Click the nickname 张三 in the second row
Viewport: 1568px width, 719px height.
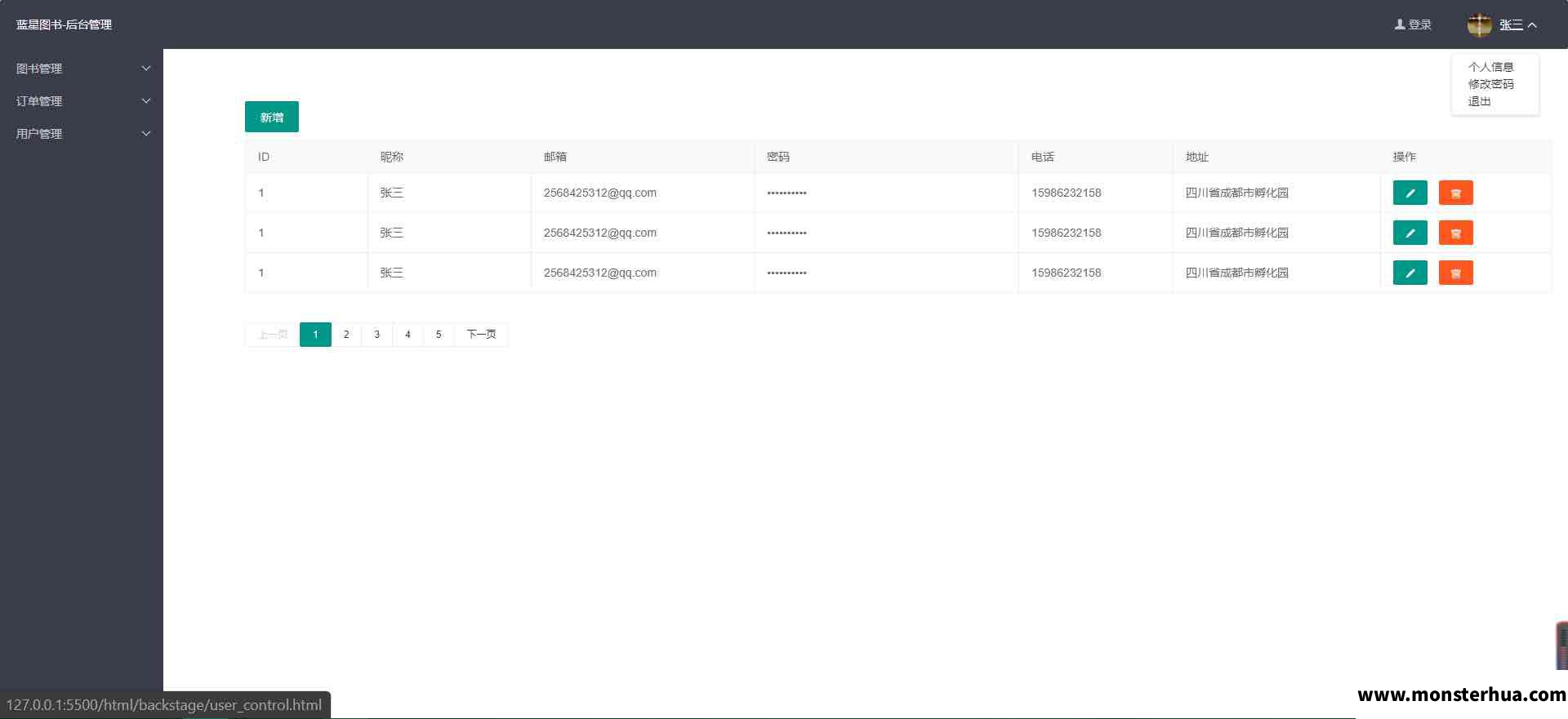(392, 233)
